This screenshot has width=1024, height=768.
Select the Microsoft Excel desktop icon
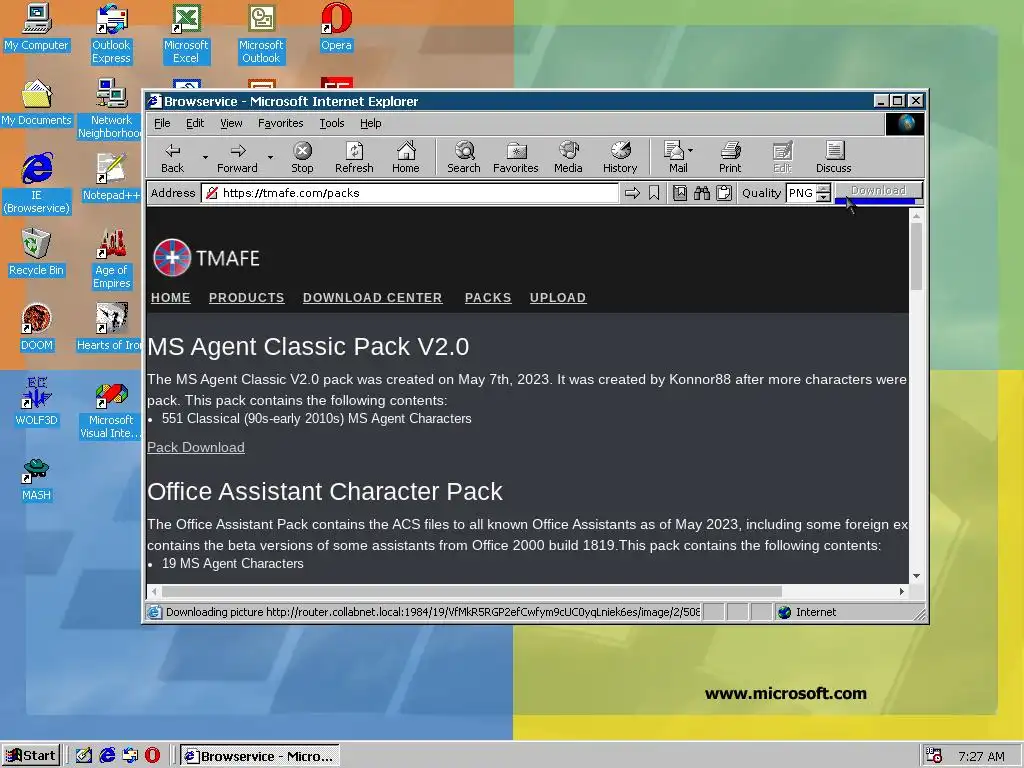pos(186,34)
